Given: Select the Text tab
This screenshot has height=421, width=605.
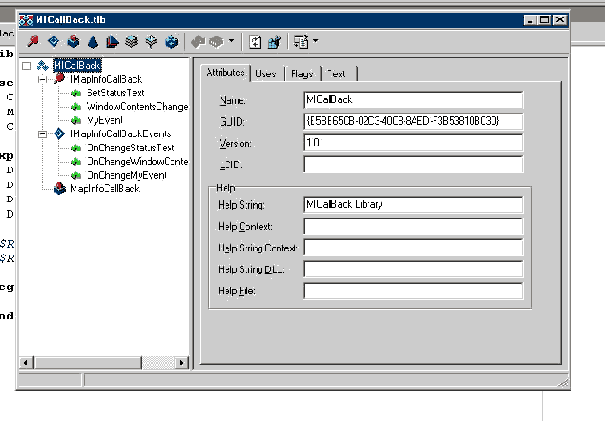Looking at the screenshot, I should click(337, 73).
